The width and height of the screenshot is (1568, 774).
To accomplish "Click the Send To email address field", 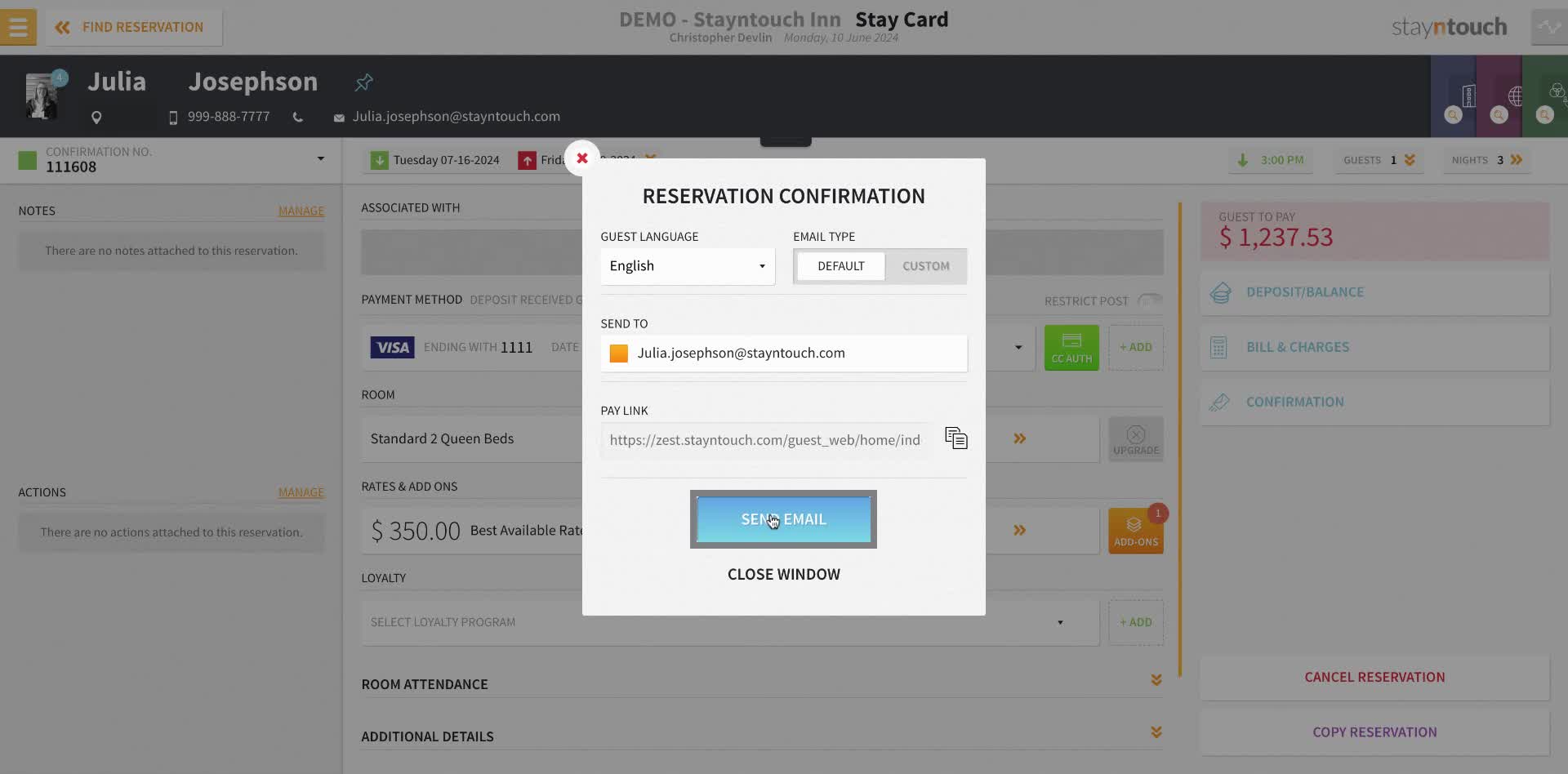I will [784, 354].
